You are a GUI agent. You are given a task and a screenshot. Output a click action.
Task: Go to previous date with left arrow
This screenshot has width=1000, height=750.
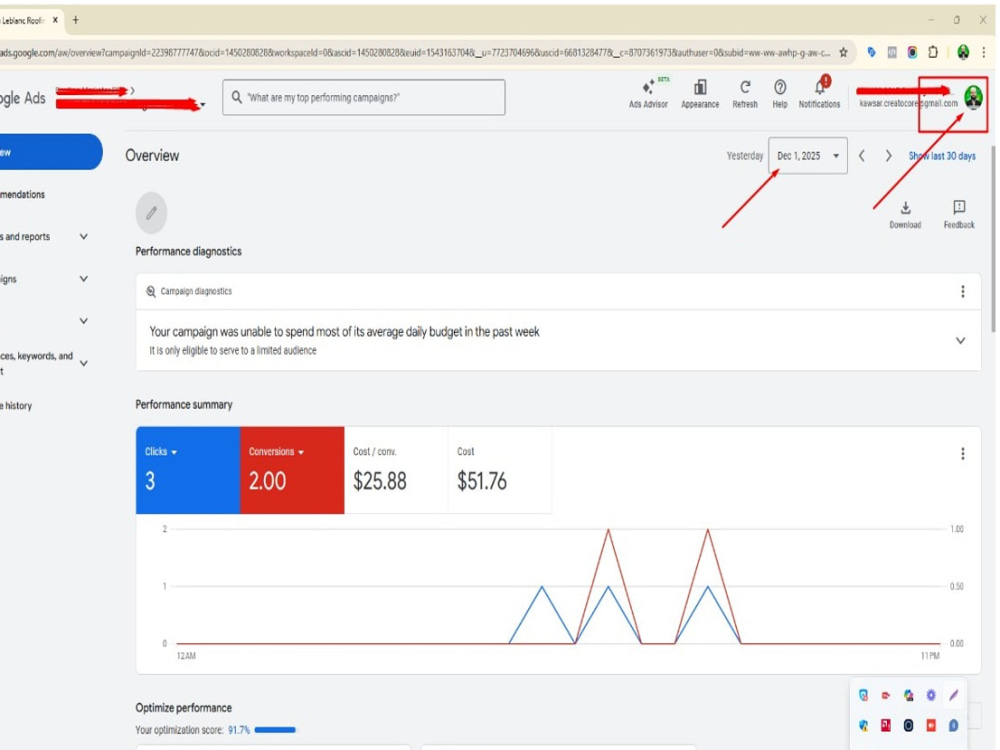click(x=862, y=156)
